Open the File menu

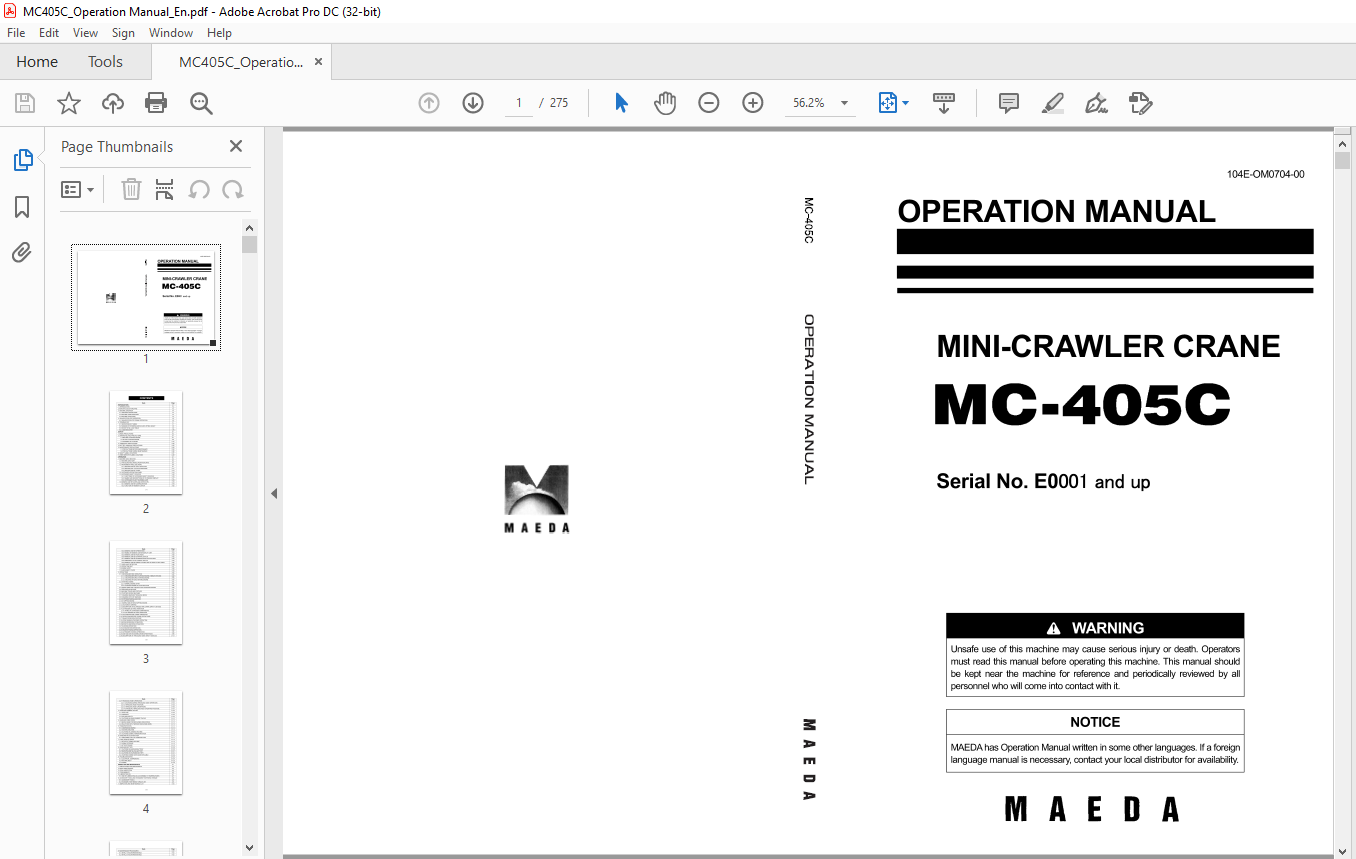[x=16, y=33]
